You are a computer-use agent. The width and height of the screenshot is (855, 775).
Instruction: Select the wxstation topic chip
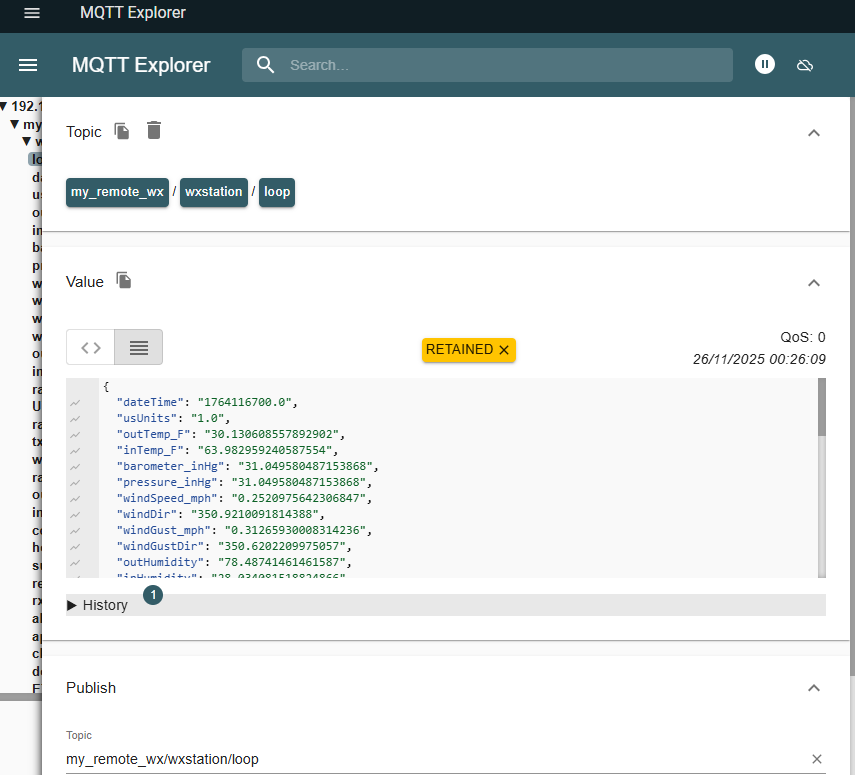tap(214, 192)
